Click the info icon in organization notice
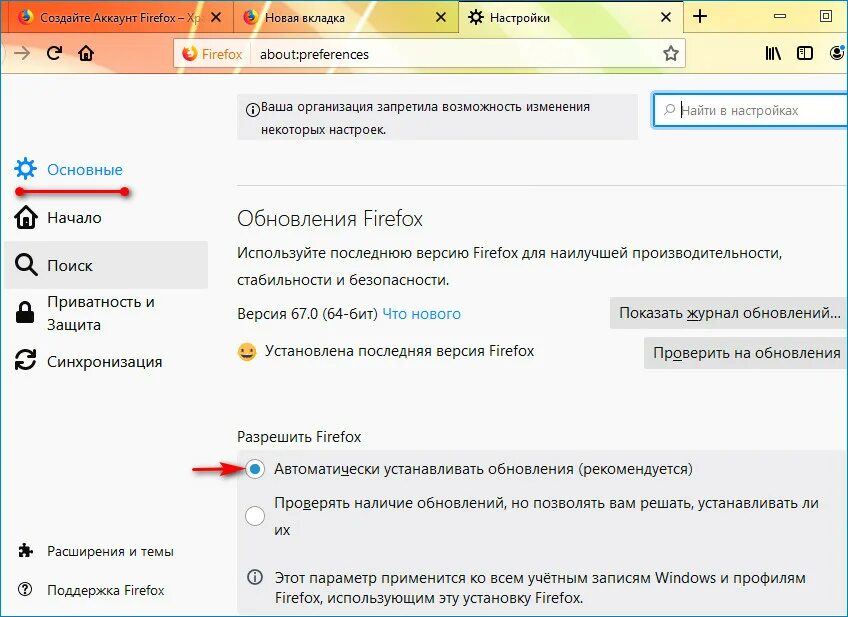The height and width of the screenshot is (617, 848). pos(253,110)
